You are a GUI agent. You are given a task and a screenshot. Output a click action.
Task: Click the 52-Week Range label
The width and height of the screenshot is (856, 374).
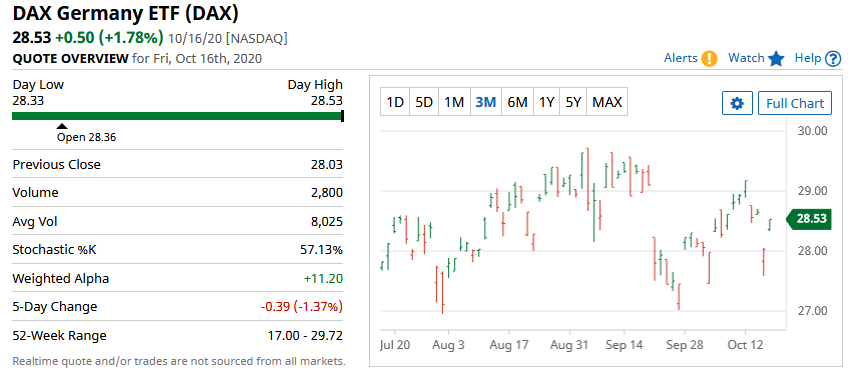tap(60, 335)
